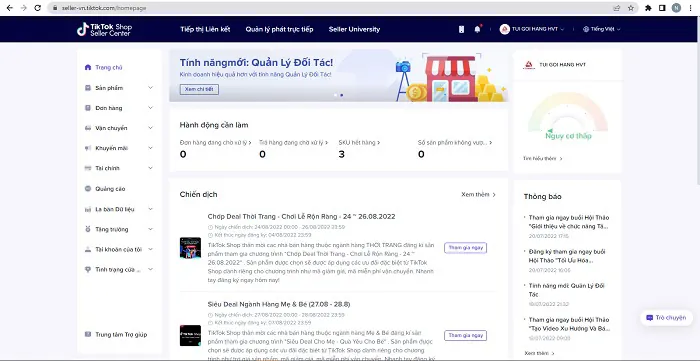Open Quản lý phát trực tiếp menu
Image resolution: width=700 pixels, height=361 pixels.
(x=279, y=29)
